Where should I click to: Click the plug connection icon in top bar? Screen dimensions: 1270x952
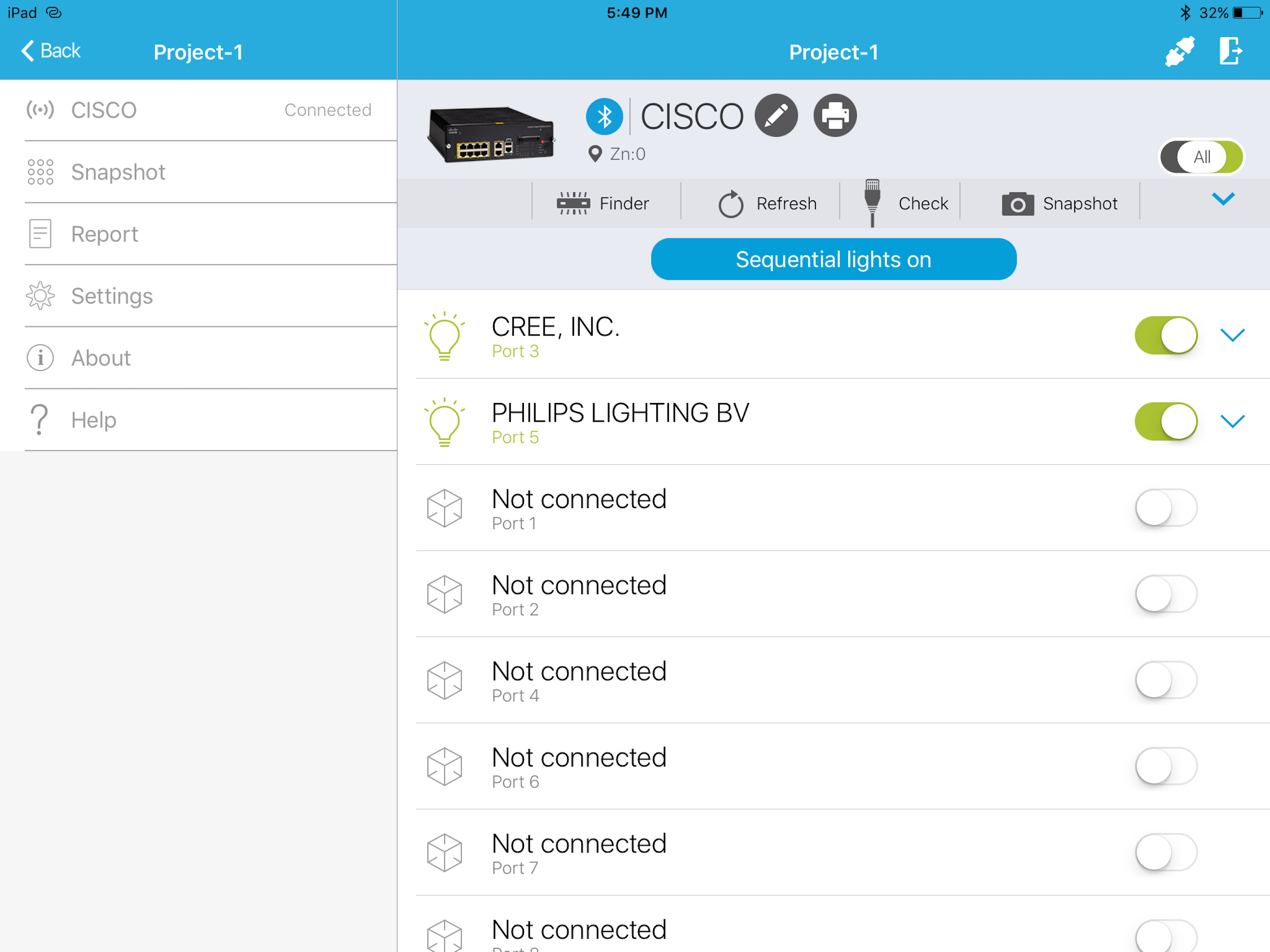1179,52
